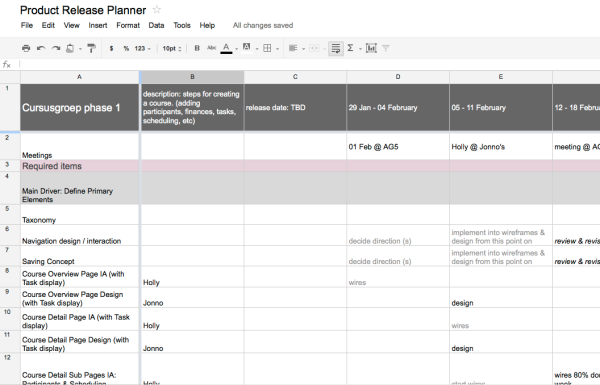Click the insert chart icon
Image resolution: width=600 pixels, height=385 pixels.
tap(371, 48)
